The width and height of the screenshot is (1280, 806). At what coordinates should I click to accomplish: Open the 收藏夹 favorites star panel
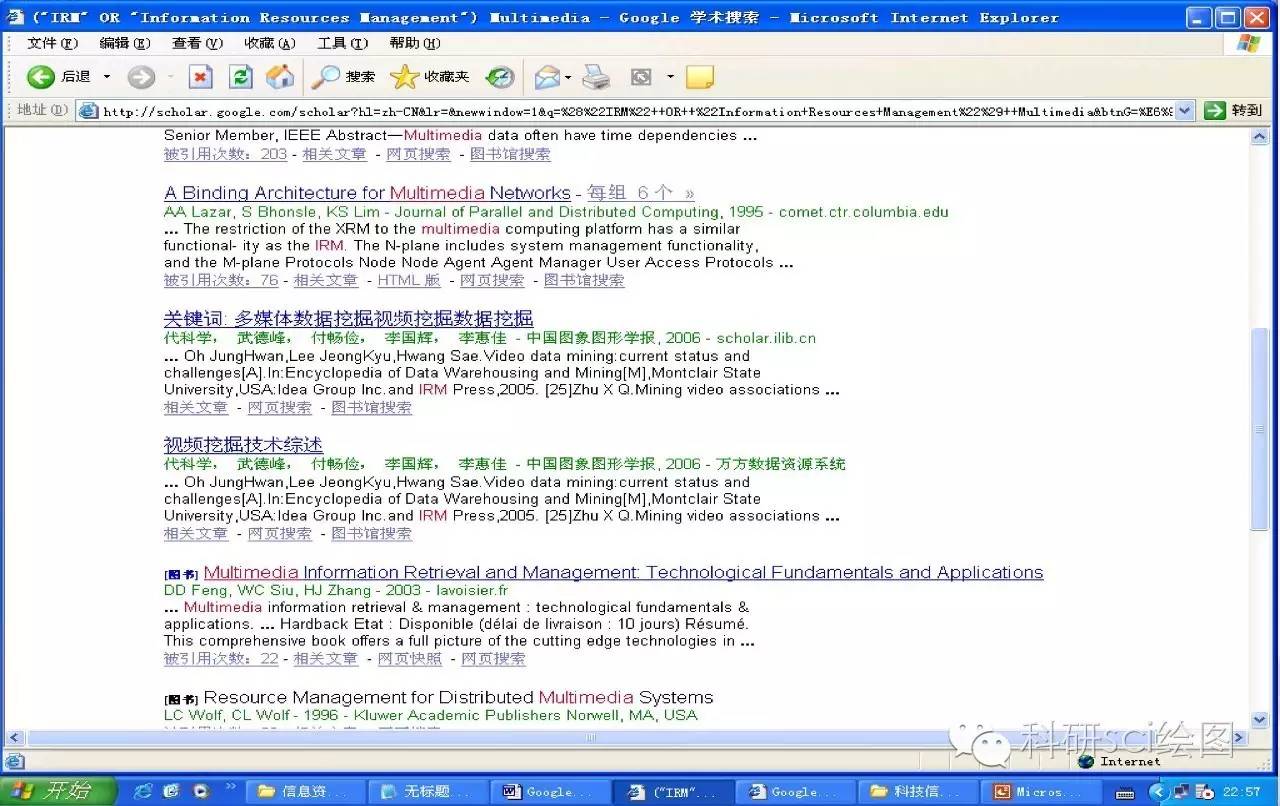(430, 77)
